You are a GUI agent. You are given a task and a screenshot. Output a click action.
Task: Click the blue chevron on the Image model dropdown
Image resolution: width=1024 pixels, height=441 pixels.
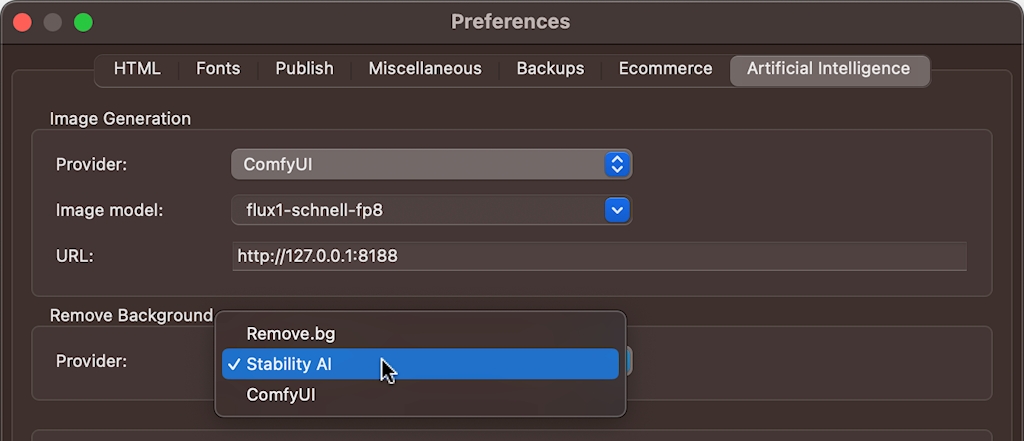tap(617, 210)
